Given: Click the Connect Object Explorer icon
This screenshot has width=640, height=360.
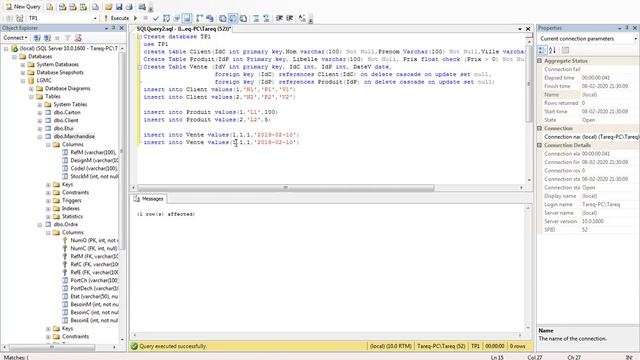Looking at the screenshot, I should tap(37, 38).
